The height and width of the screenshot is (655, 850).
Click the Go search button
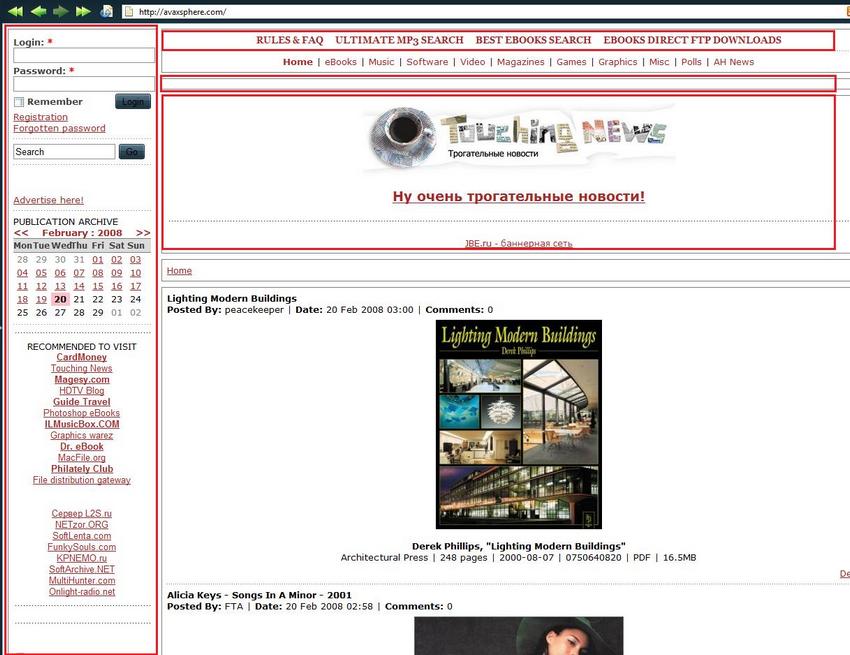point(132,152)
